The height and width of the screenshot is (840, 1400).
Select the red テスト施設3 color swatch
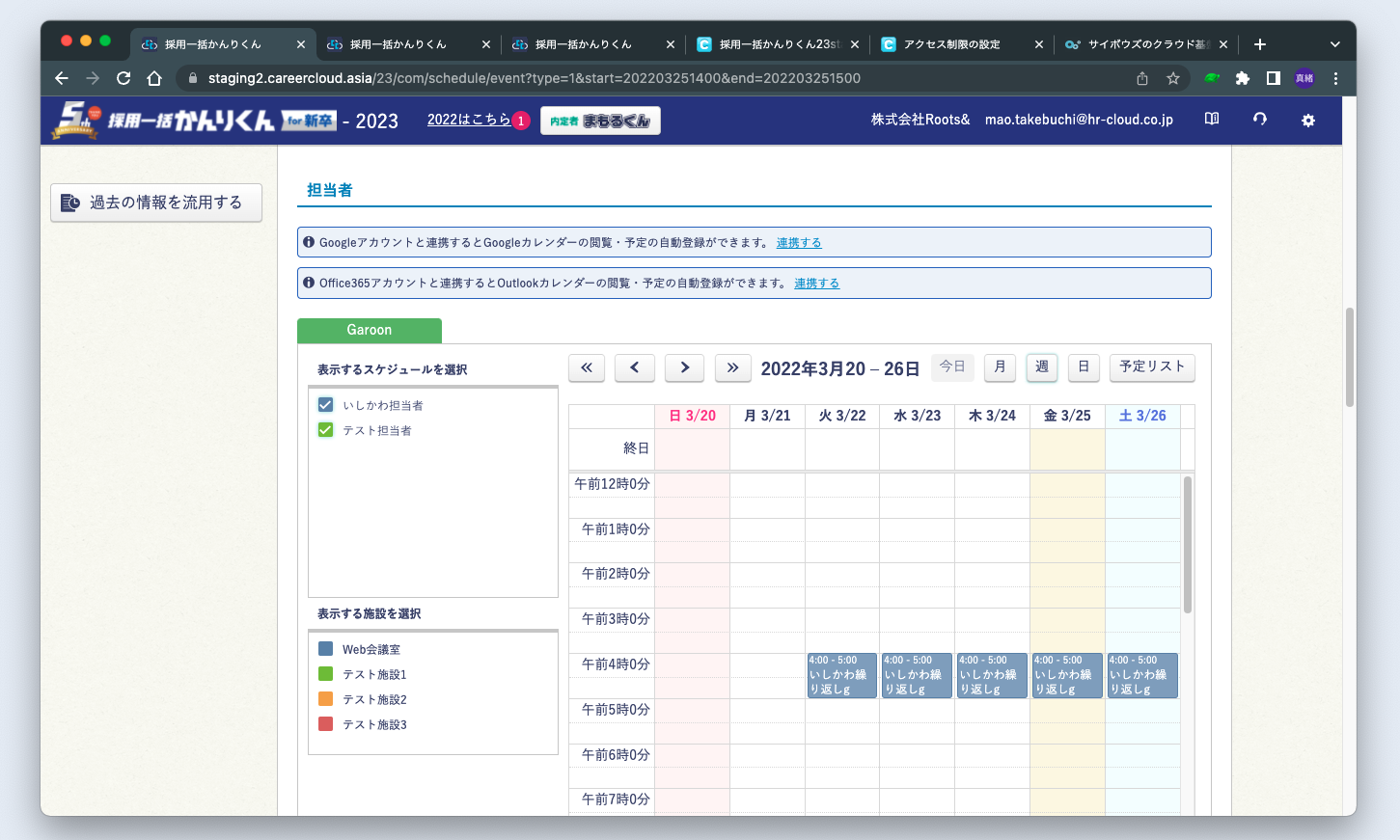tap(326, 724)
